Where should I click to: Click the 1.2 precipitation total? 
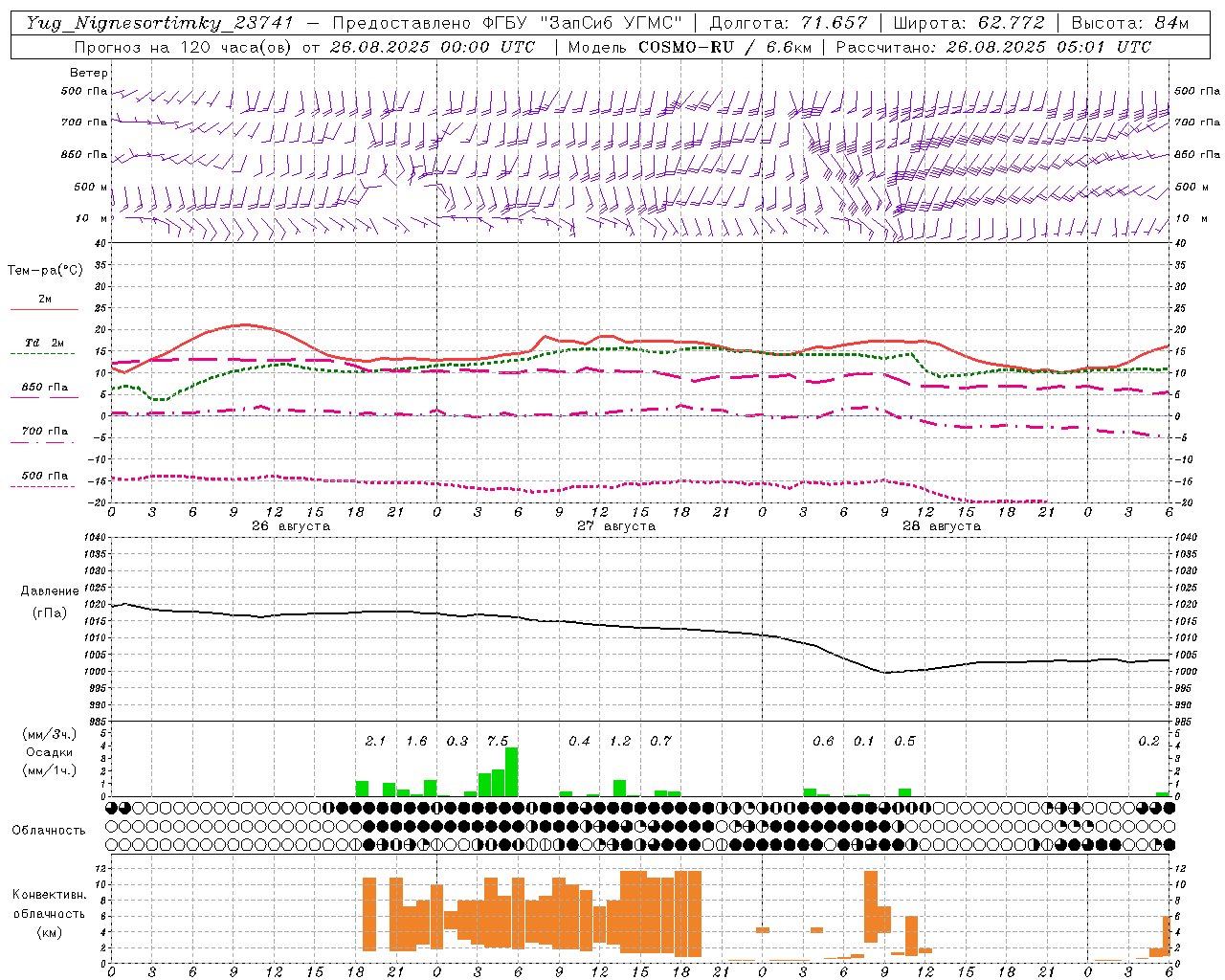click(x=620, y=741)
